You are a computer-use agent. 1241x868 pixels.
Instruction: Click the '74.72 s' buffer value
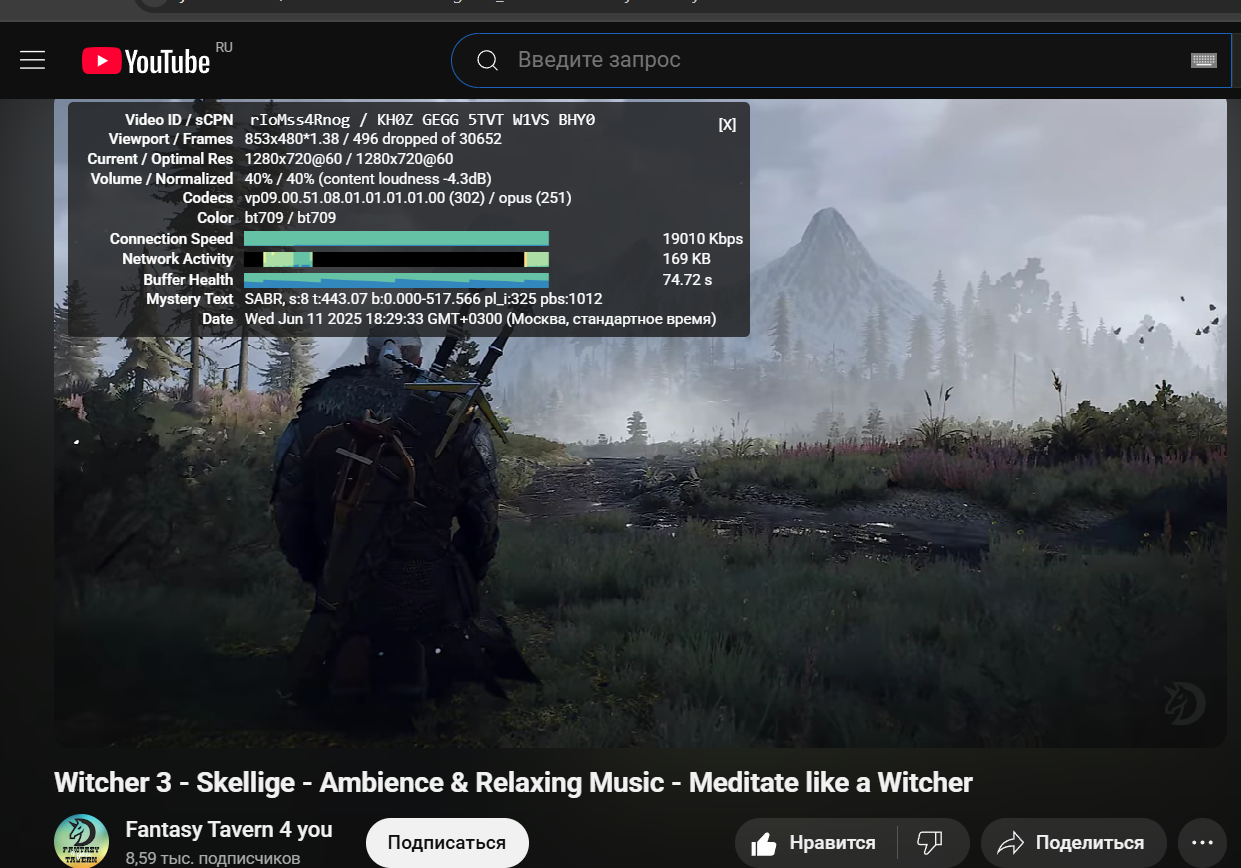[687, 280]
